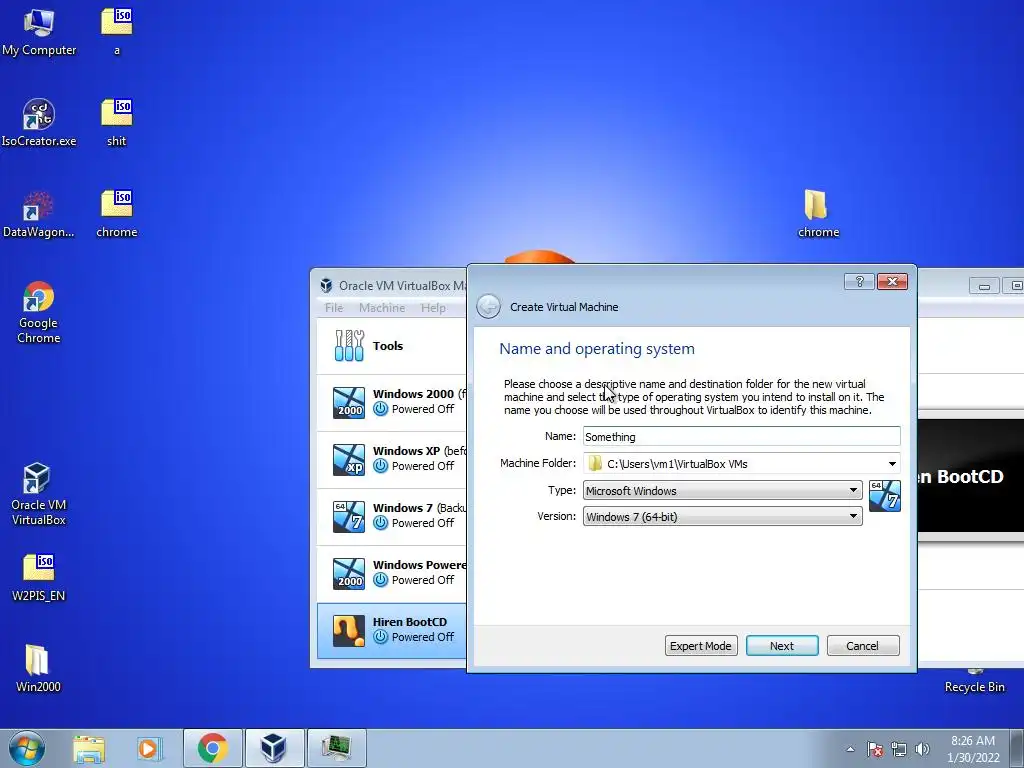The image size is (1024, 768).
Task: Click the Oracle VM VirtualBox desktop shortcut
Action: (39, 494)
